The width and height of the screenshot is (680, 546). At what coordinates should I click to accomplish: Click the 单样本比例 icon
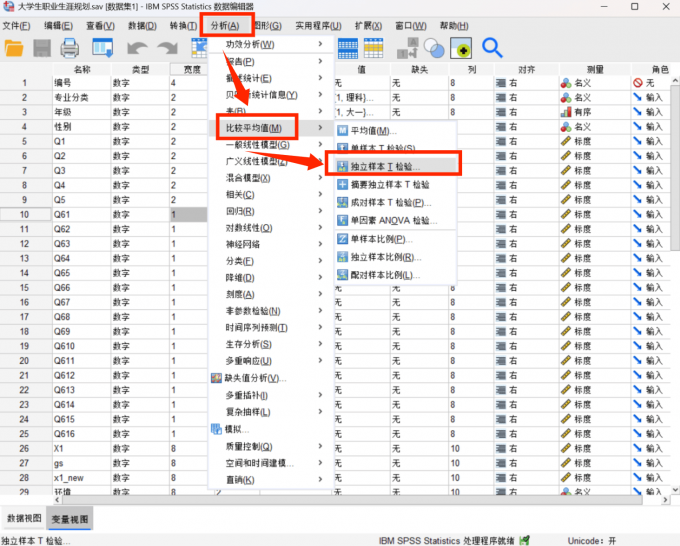coord(343,239)
